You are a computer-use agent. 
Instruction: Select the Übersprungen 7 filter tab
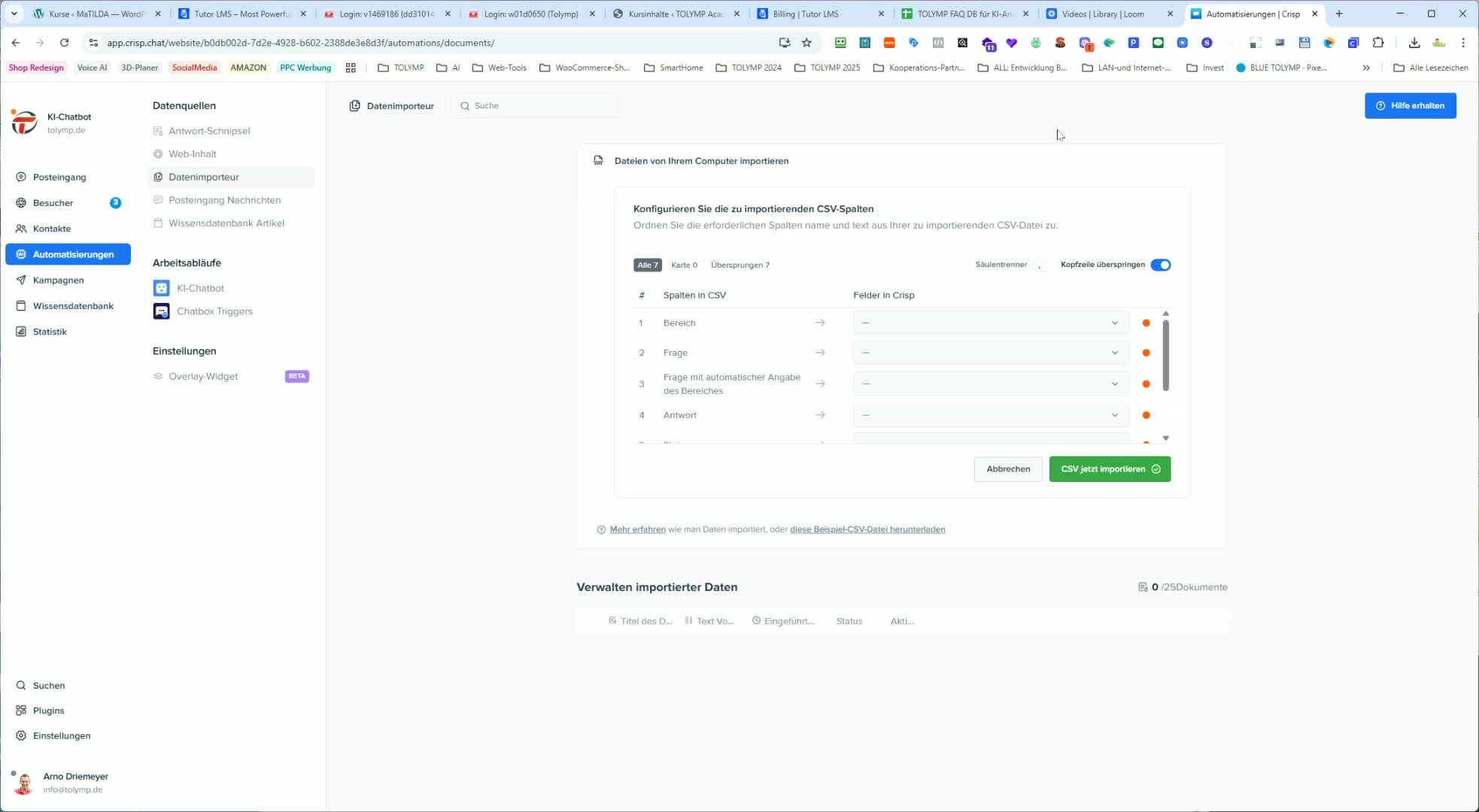(x=739, y=265)
